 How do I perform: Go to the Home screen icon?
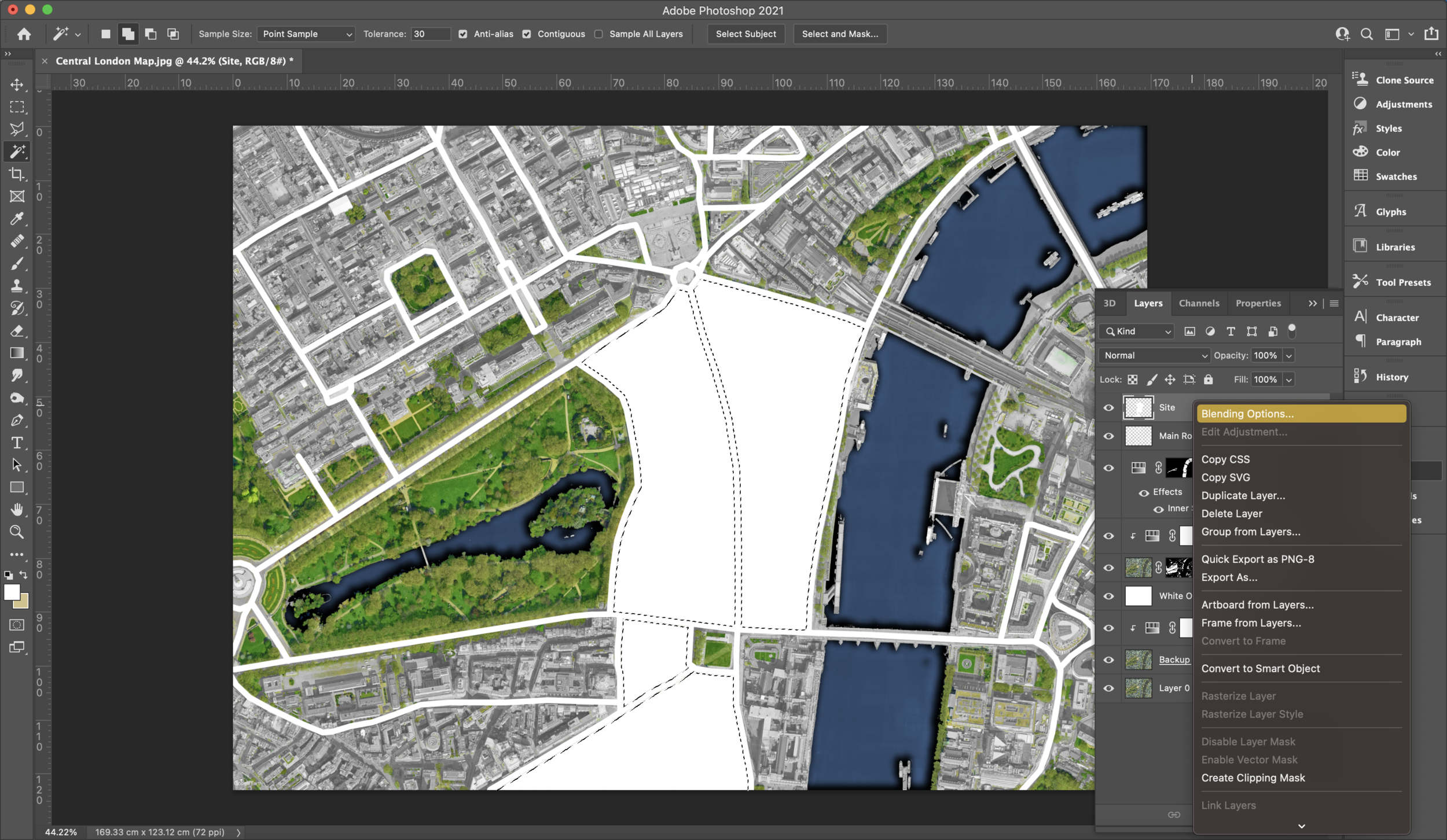[x=24, y=34]
